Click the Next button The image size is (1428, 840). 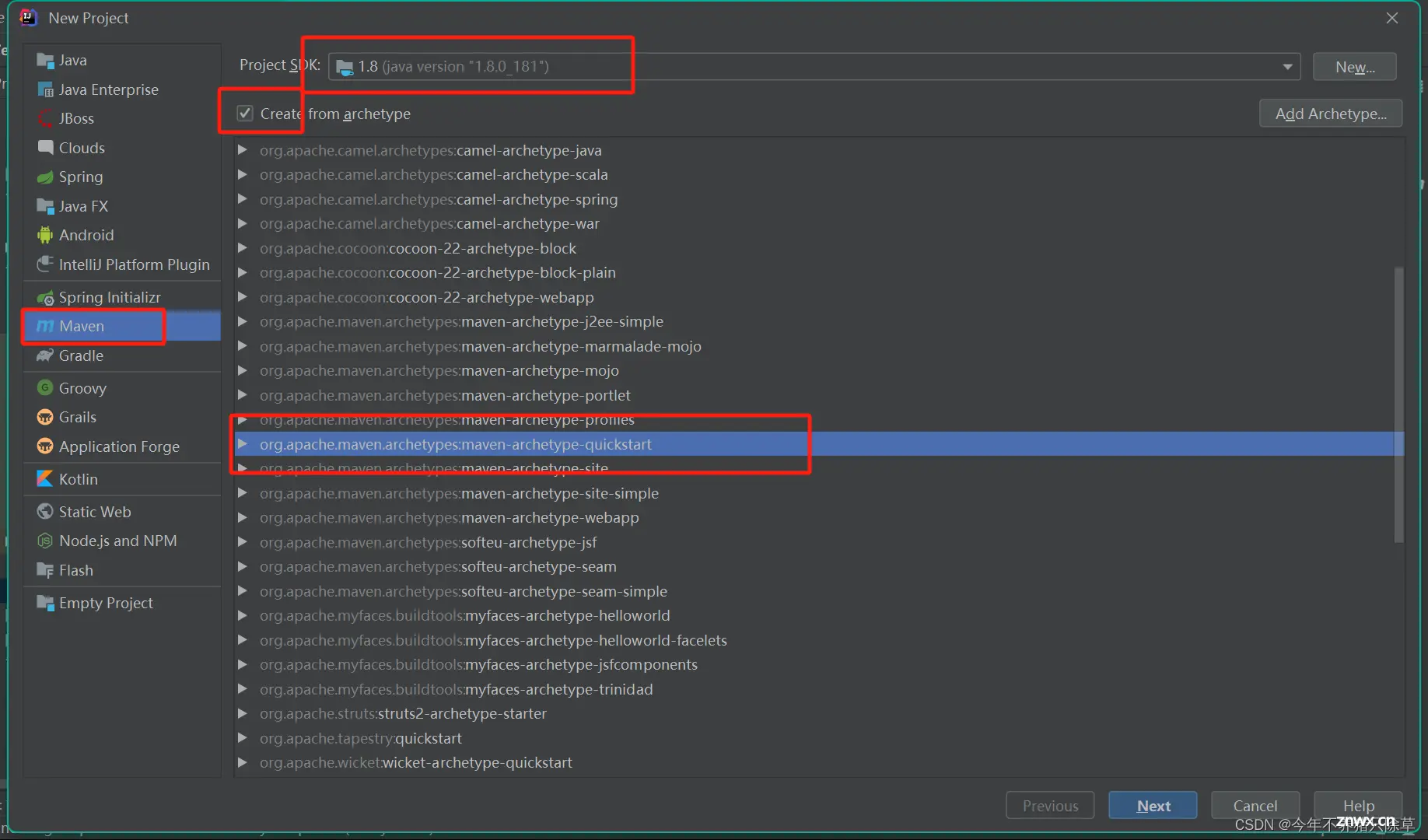point(1153,806)
